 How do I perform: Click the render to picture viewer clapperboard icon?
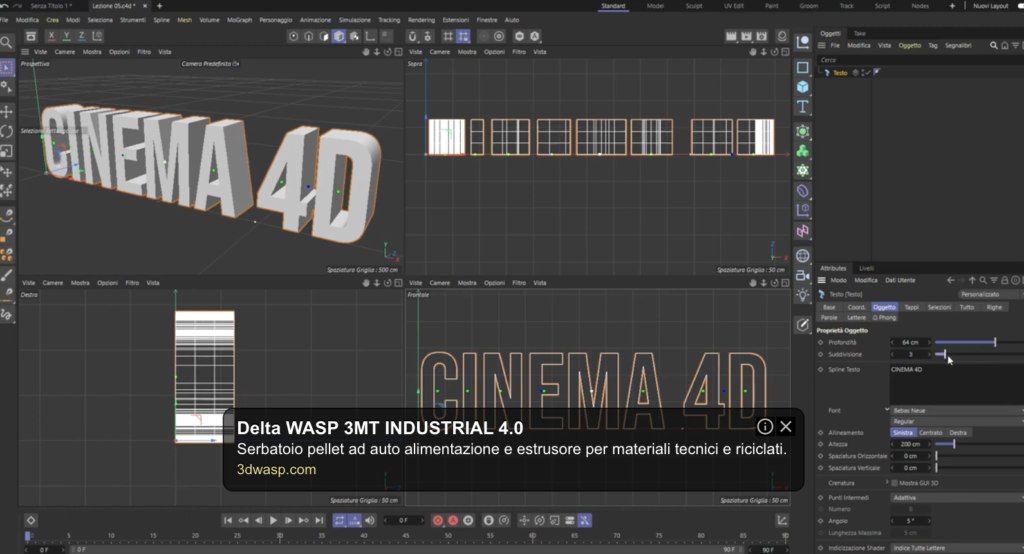click(746, 37)
